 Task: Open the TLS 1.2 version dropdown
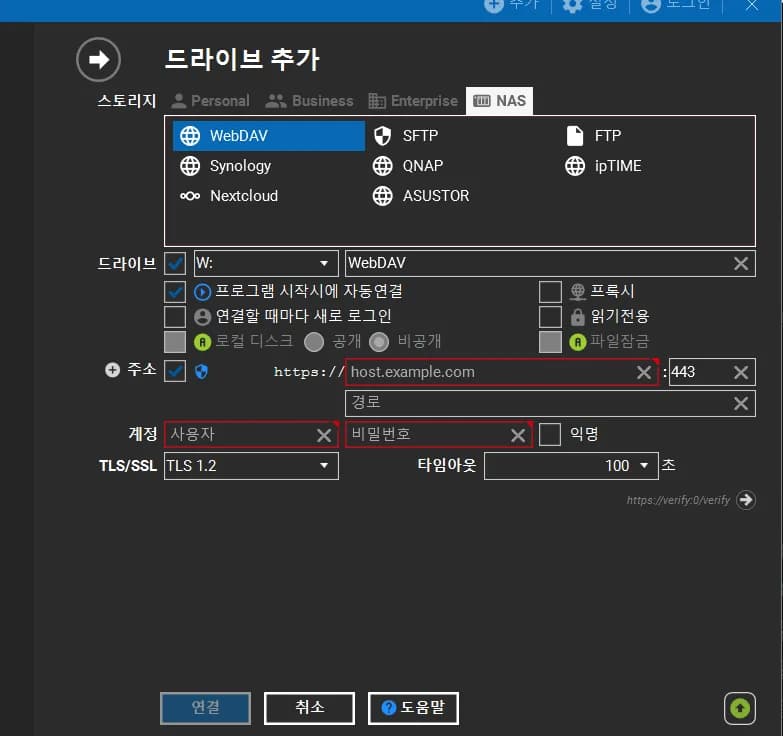pos(251,466)
